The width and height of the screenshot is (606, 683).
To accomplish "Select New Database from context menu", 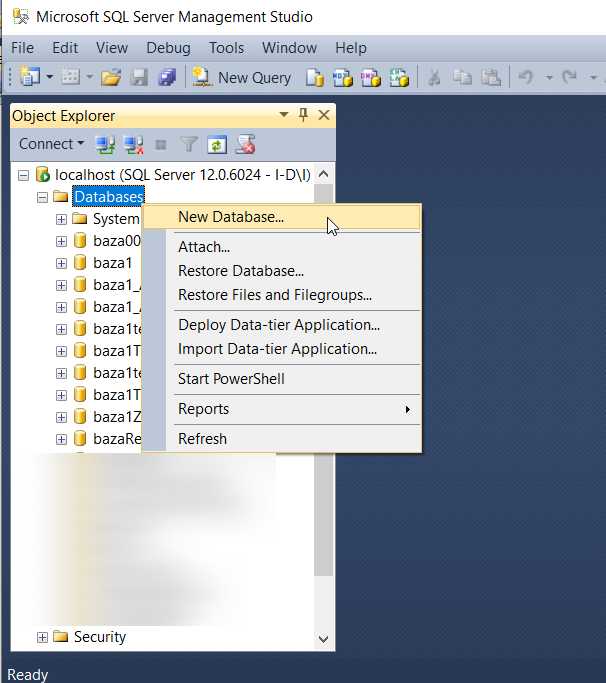I will [231, 216].
